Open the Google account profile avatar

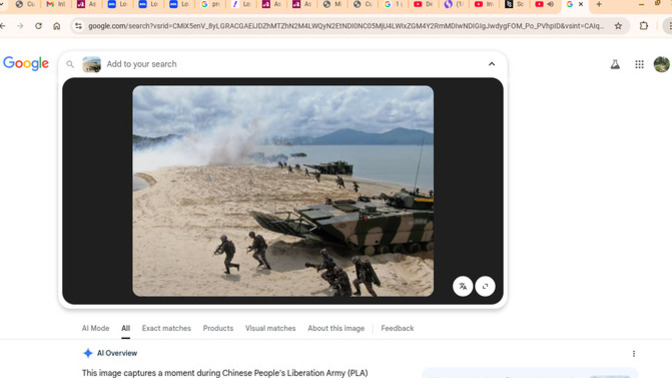coord(662,64)
